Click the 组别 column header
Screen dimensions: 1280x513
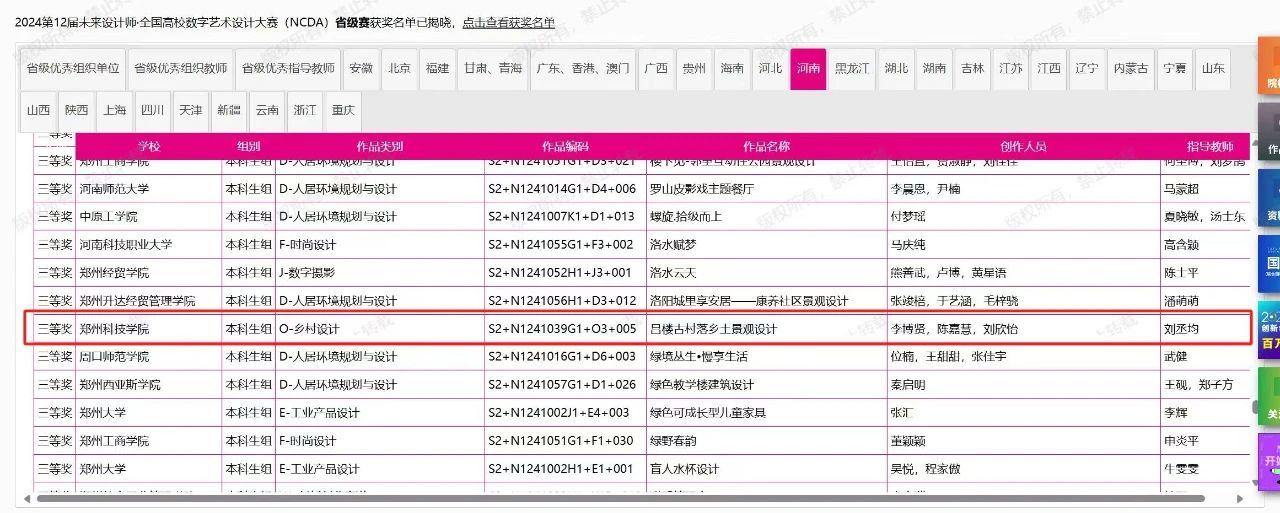tap(249, 146)
